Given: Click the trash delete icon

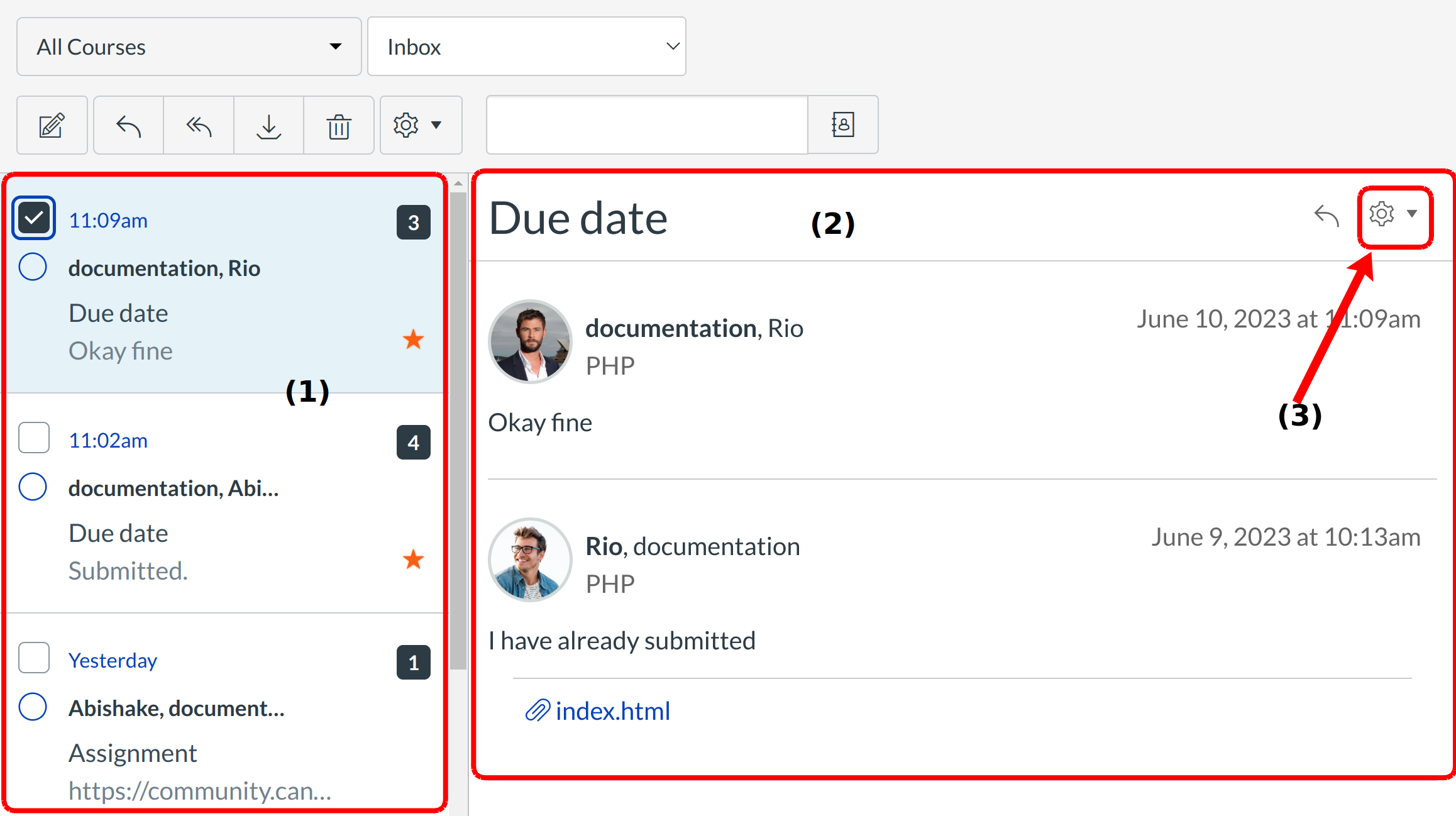Looking at the screenshot, I should point(339,125).
